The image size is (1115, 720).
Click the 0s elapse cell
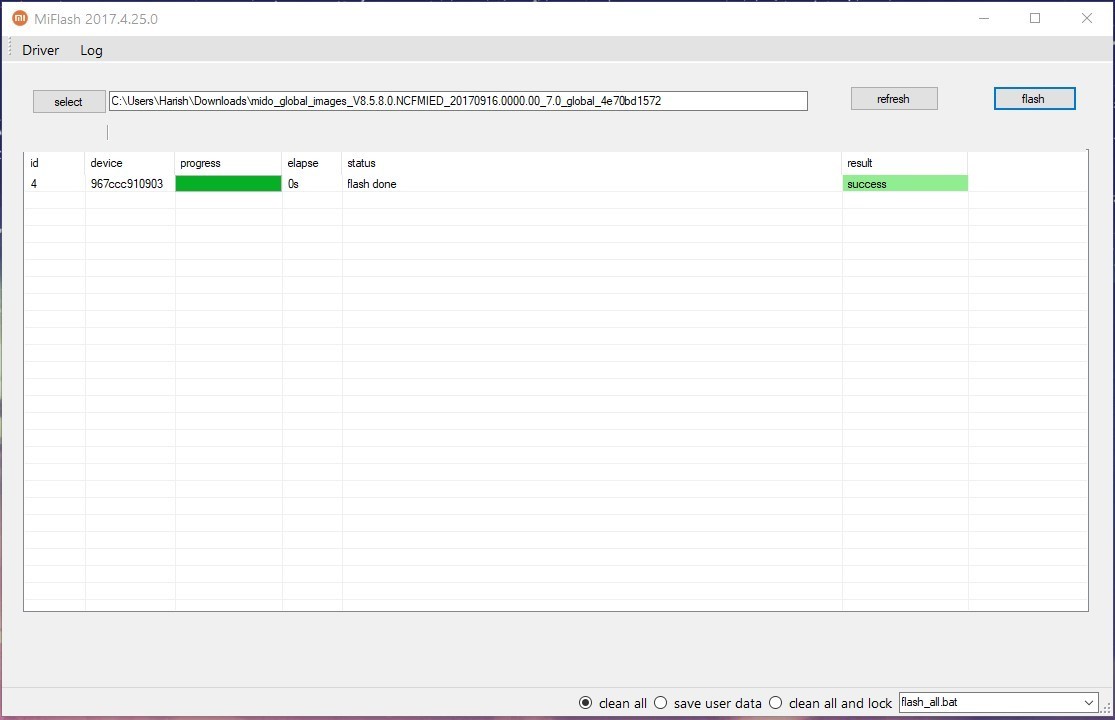(x=311, y=183)
